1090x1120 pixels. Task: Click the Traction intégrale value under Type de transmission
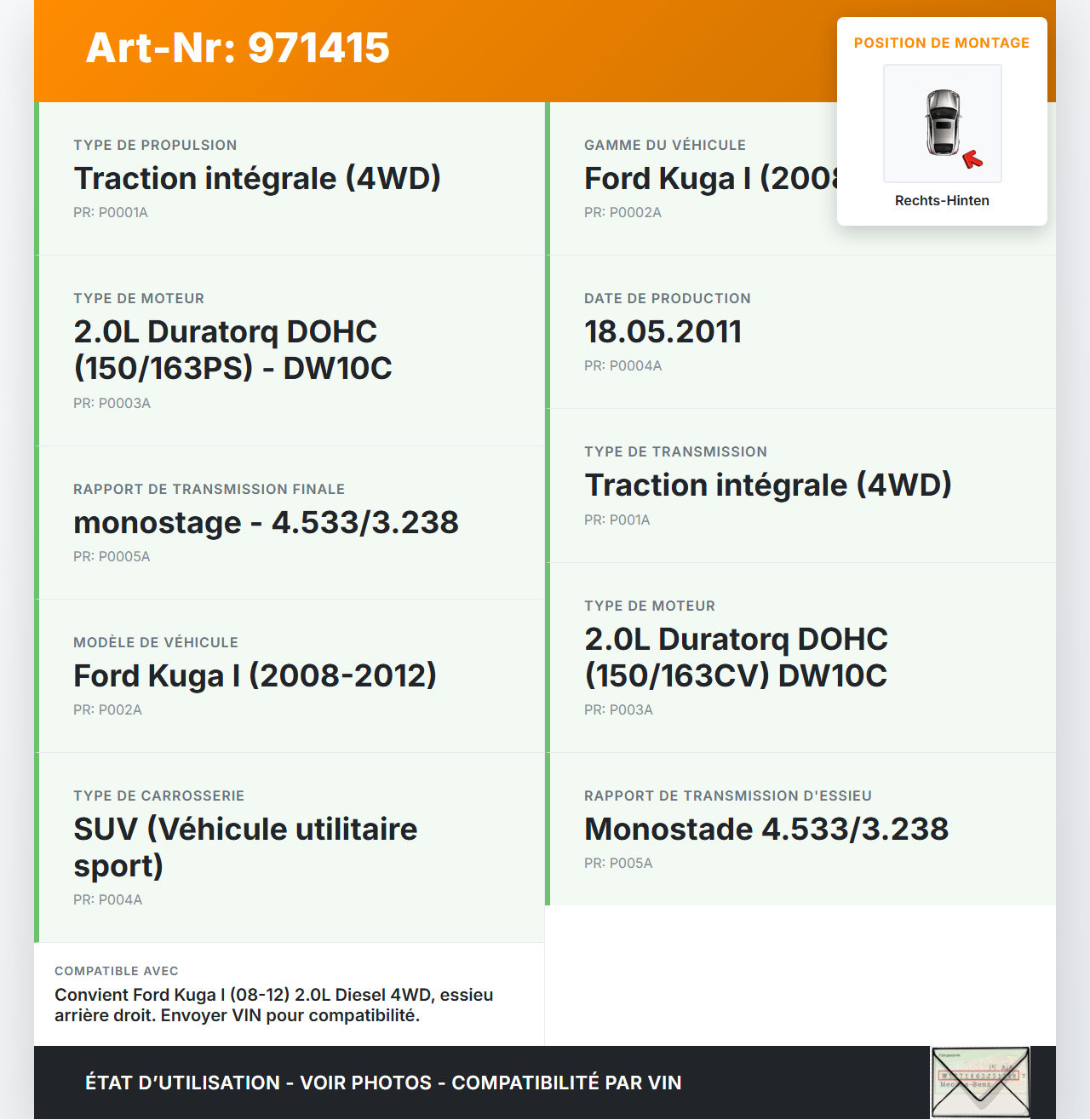point(767,485)
